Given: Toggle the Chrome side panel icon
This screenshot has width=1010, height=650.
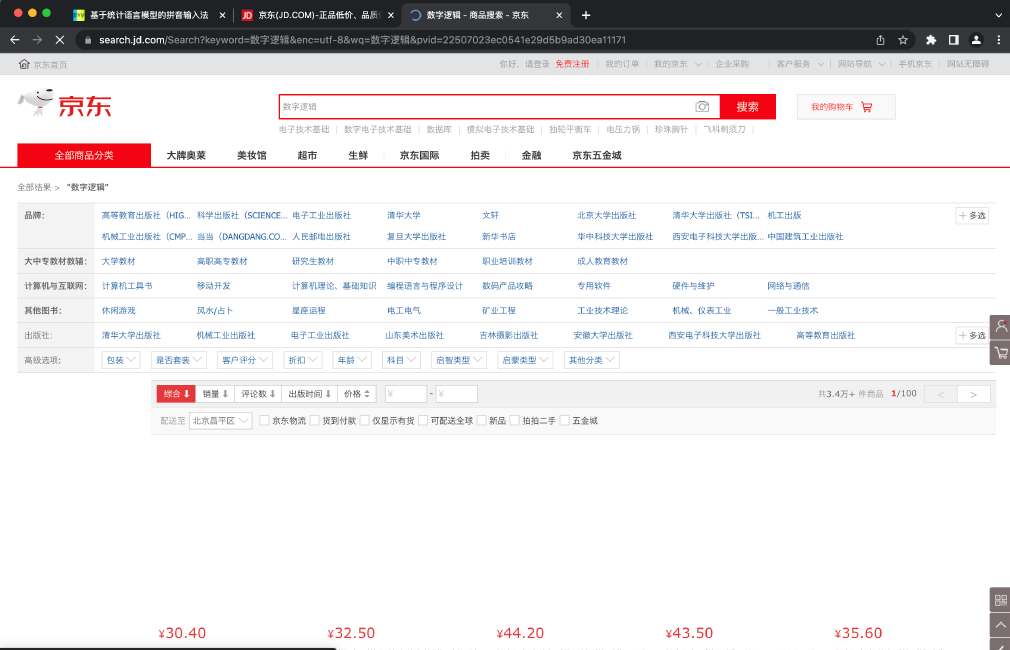Looking at the screenshot, I should click(953, 40).
